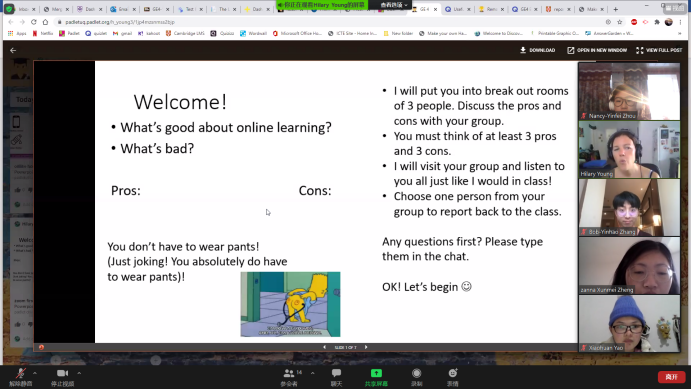Click DOWNLOAD above the slide
This screenshot has width=692, height=389.
tap(538, 50)
